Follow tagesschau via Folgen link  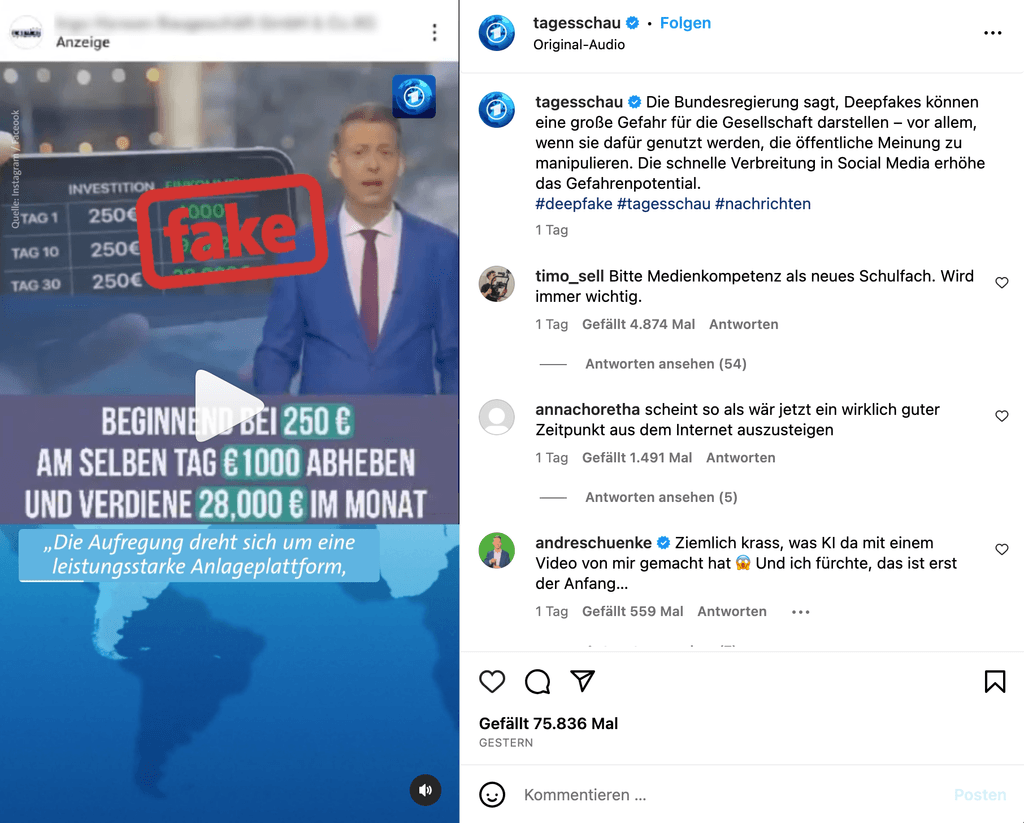click(x=685, y=23)
